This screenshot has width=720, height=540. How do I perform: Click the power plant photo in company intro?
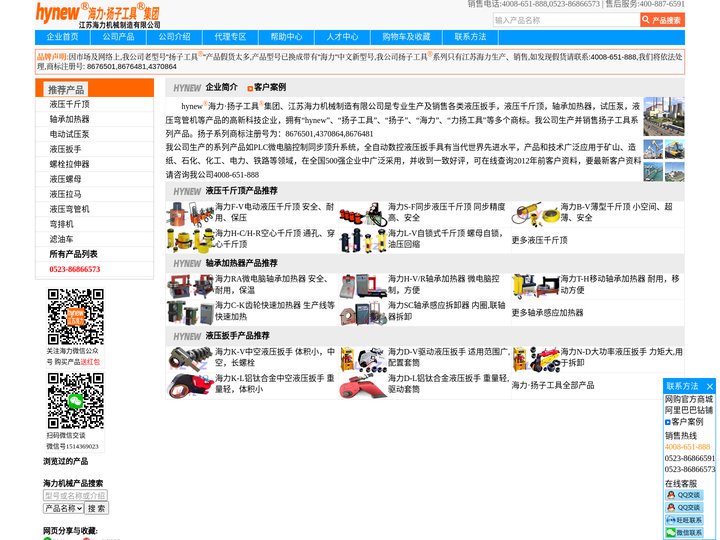pyautogui.click(x=664, y=117)
